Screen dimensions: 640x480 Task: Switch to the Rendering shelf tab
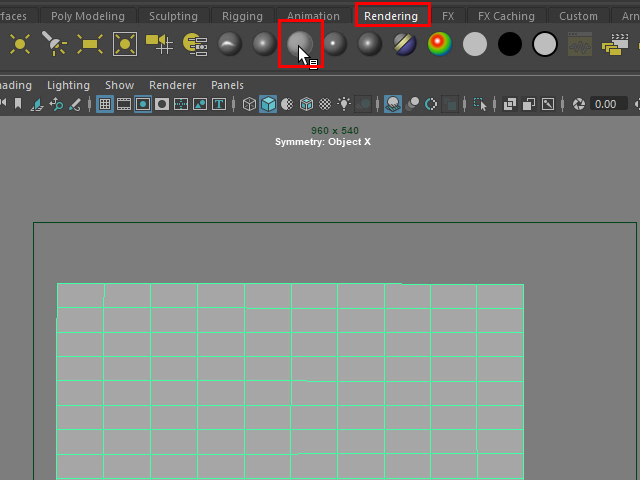point(391,16)
